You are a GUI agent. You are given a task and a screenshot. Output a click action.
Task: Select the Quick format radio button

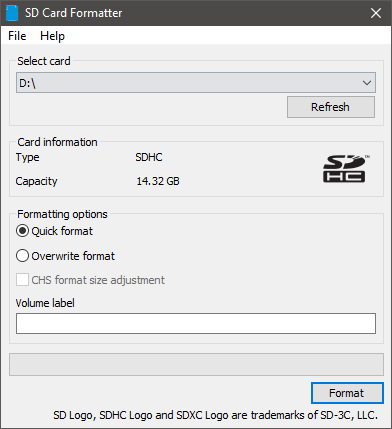coord(22,231)
